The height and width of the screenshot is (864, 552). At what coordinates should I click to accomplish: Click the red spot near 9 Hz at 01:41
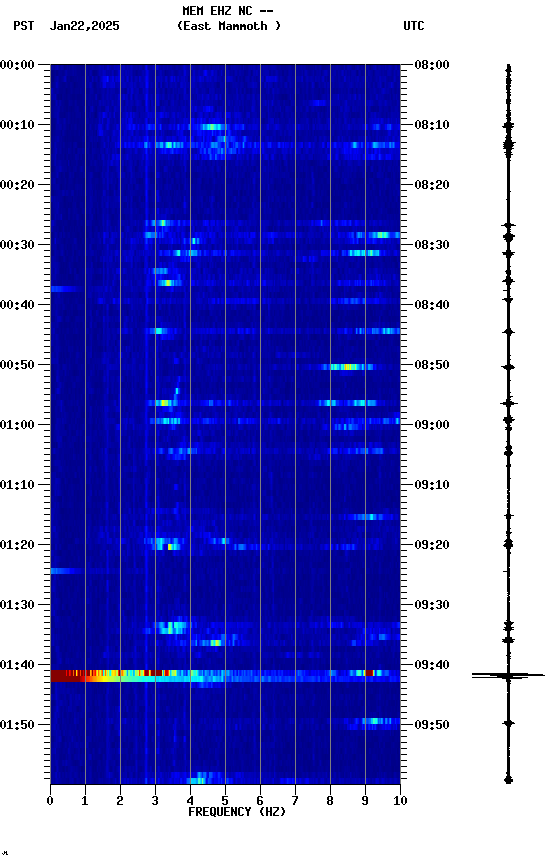coord(369,673)
